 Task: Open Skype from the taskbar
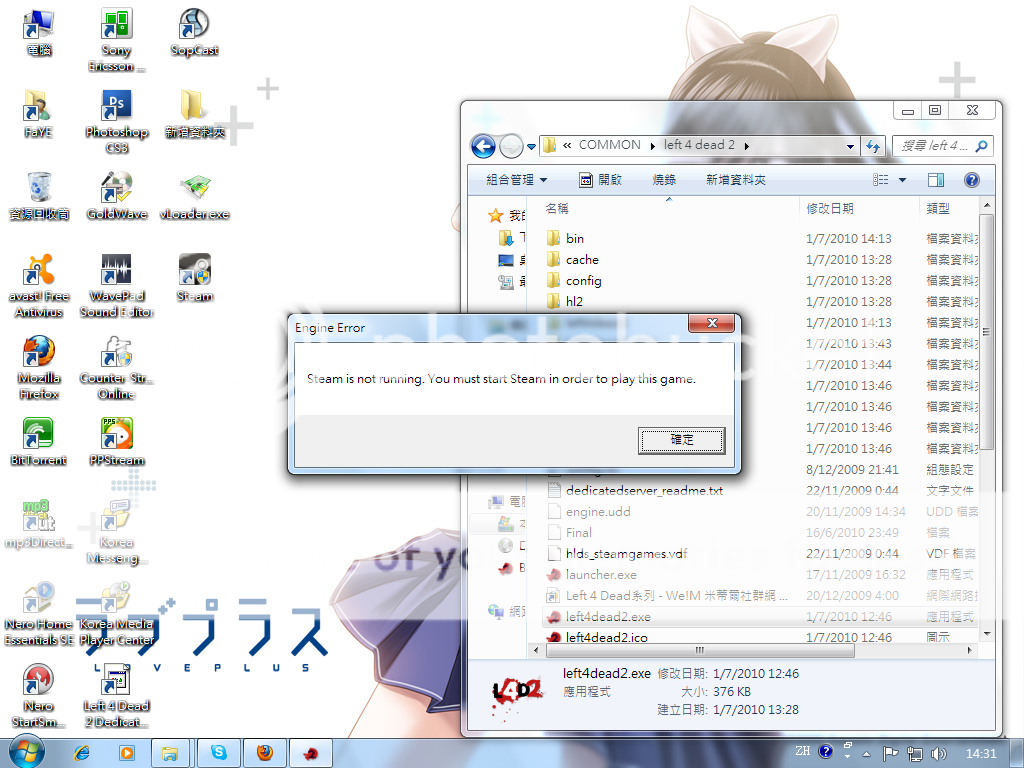[219, 753]
